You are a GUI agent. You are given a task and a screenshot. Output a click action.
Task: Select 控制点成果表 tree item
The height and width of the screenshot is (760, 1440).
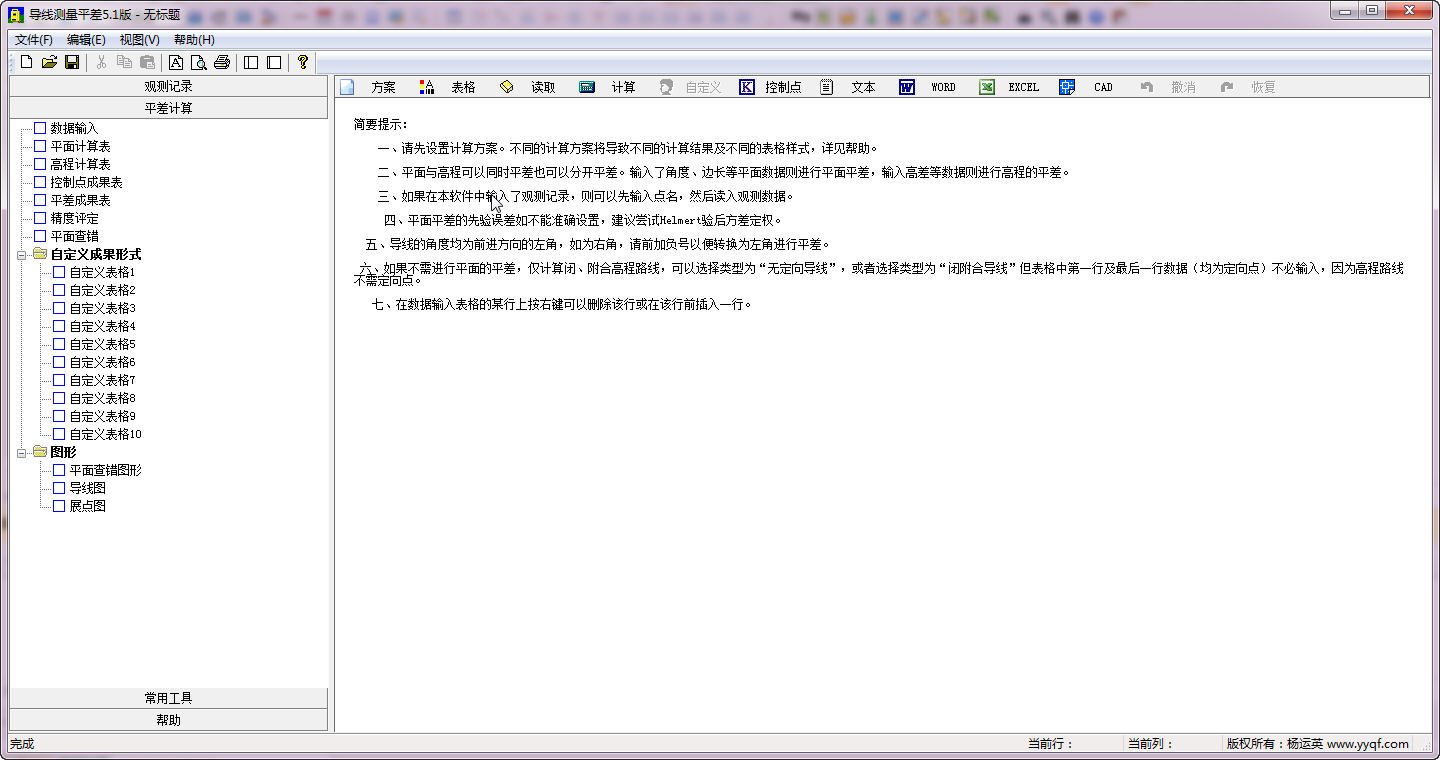click(86, 182)
